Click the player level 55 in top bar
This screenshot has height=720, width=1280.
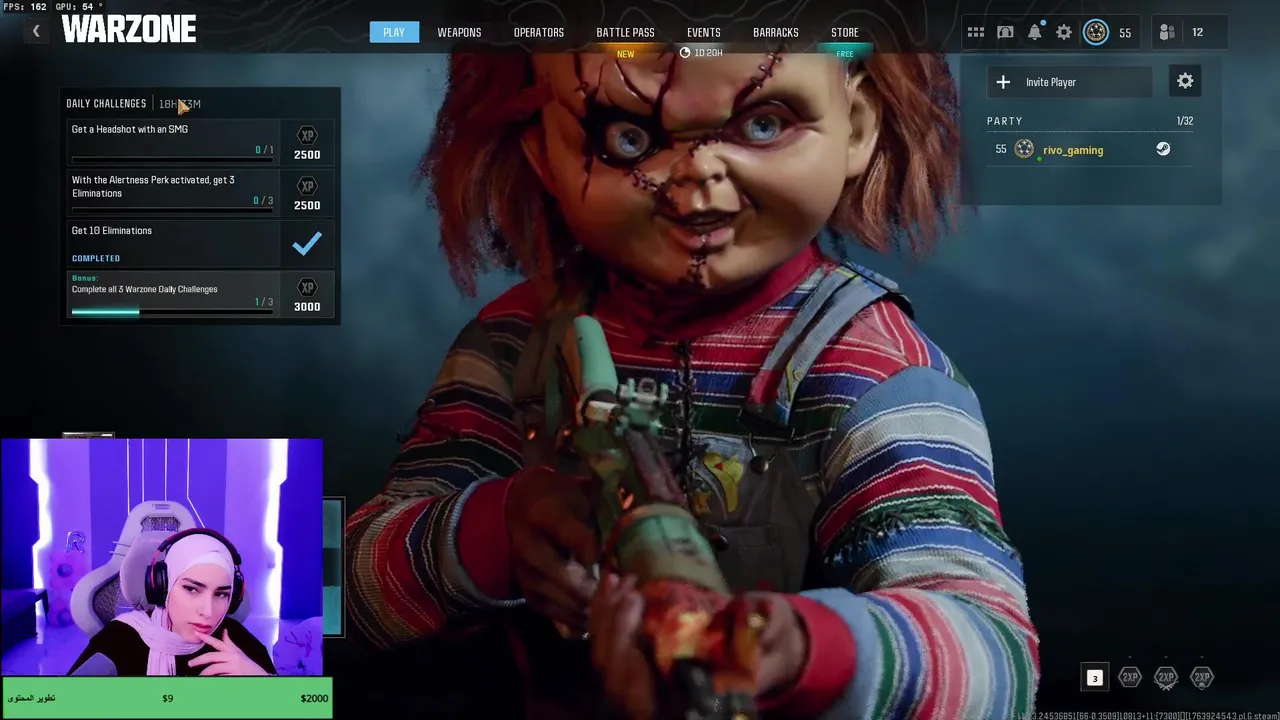[1125, 33]
